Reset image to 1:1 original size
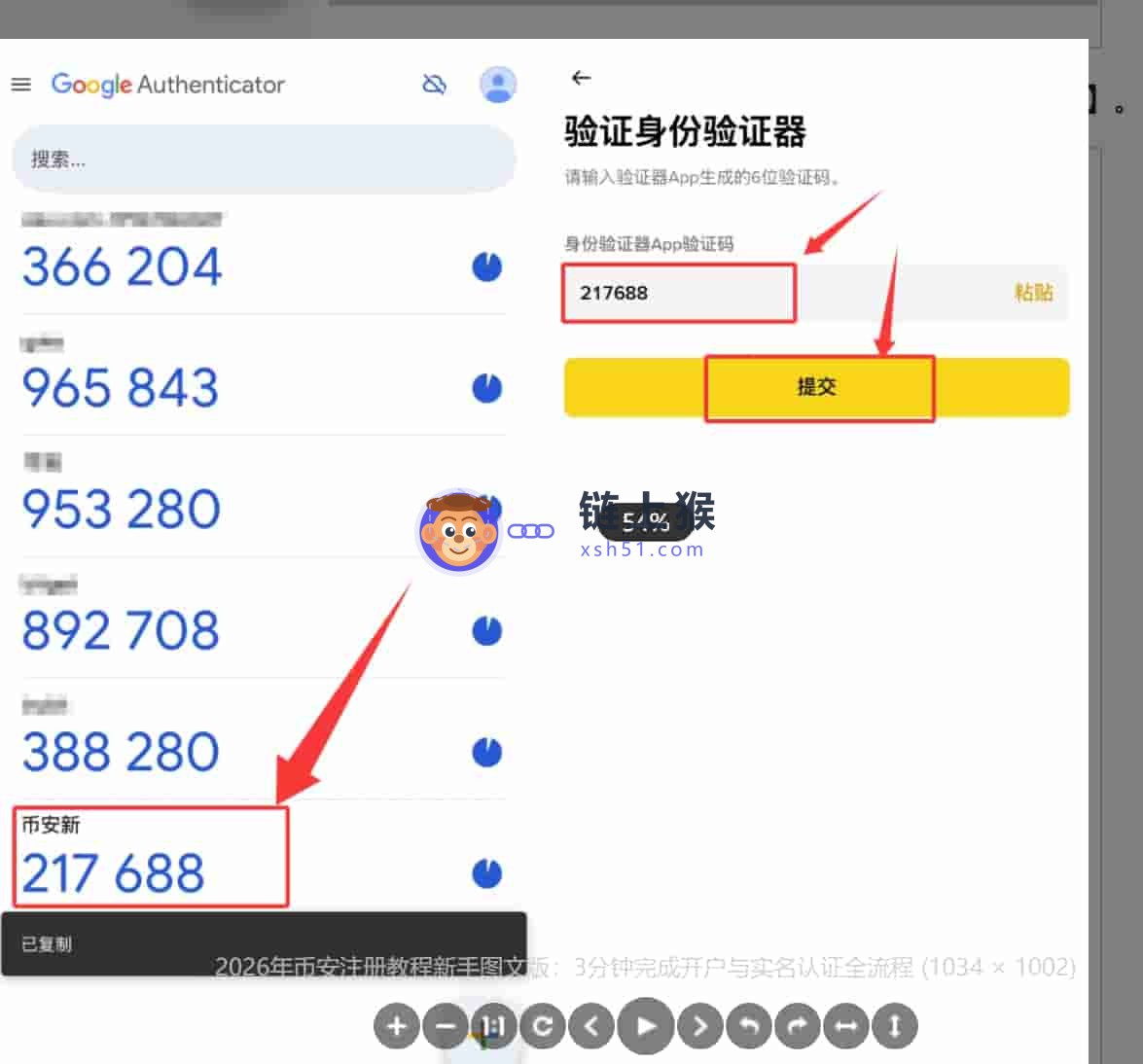The width and height of the screenshot is (1143, 1064). click(x=493, y=1026)
